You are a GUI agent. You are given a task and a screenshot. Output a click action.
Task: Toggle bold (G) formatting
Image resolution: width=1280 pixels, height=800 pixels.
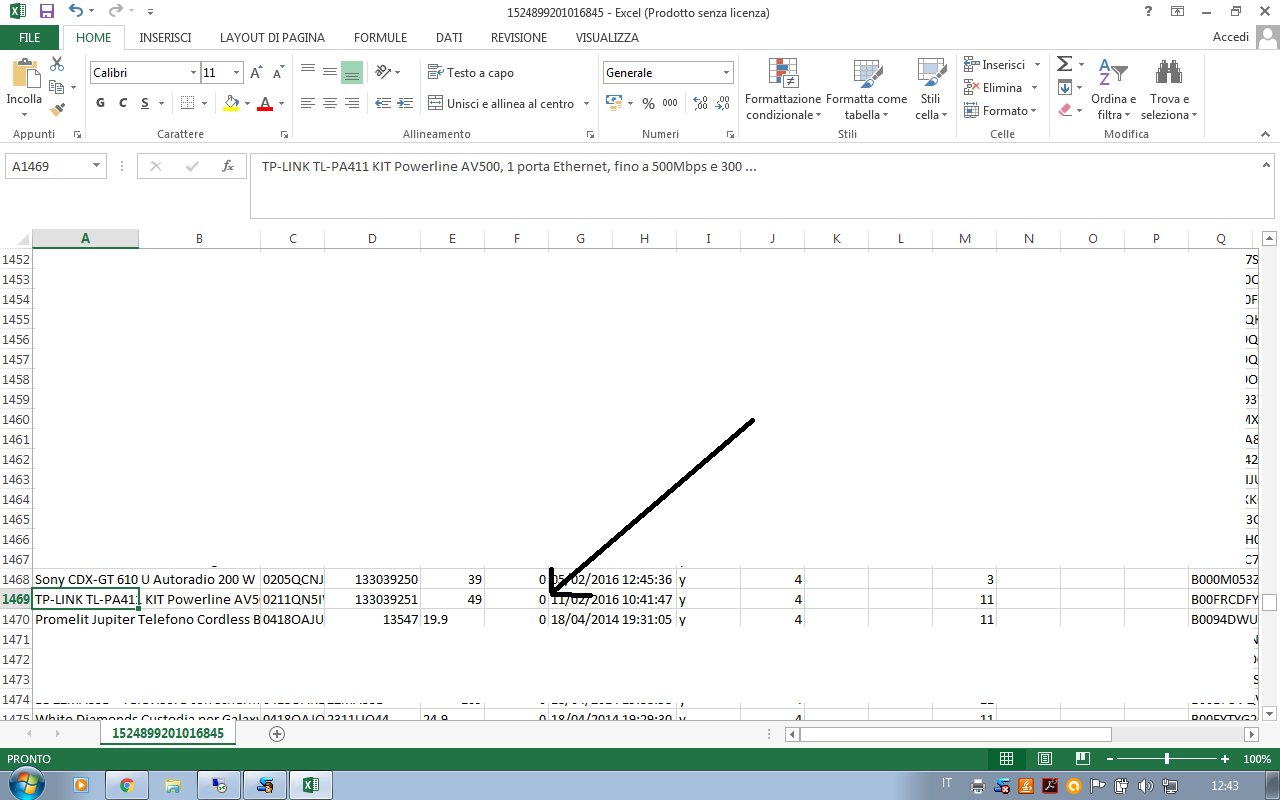(x=100, y=103)
